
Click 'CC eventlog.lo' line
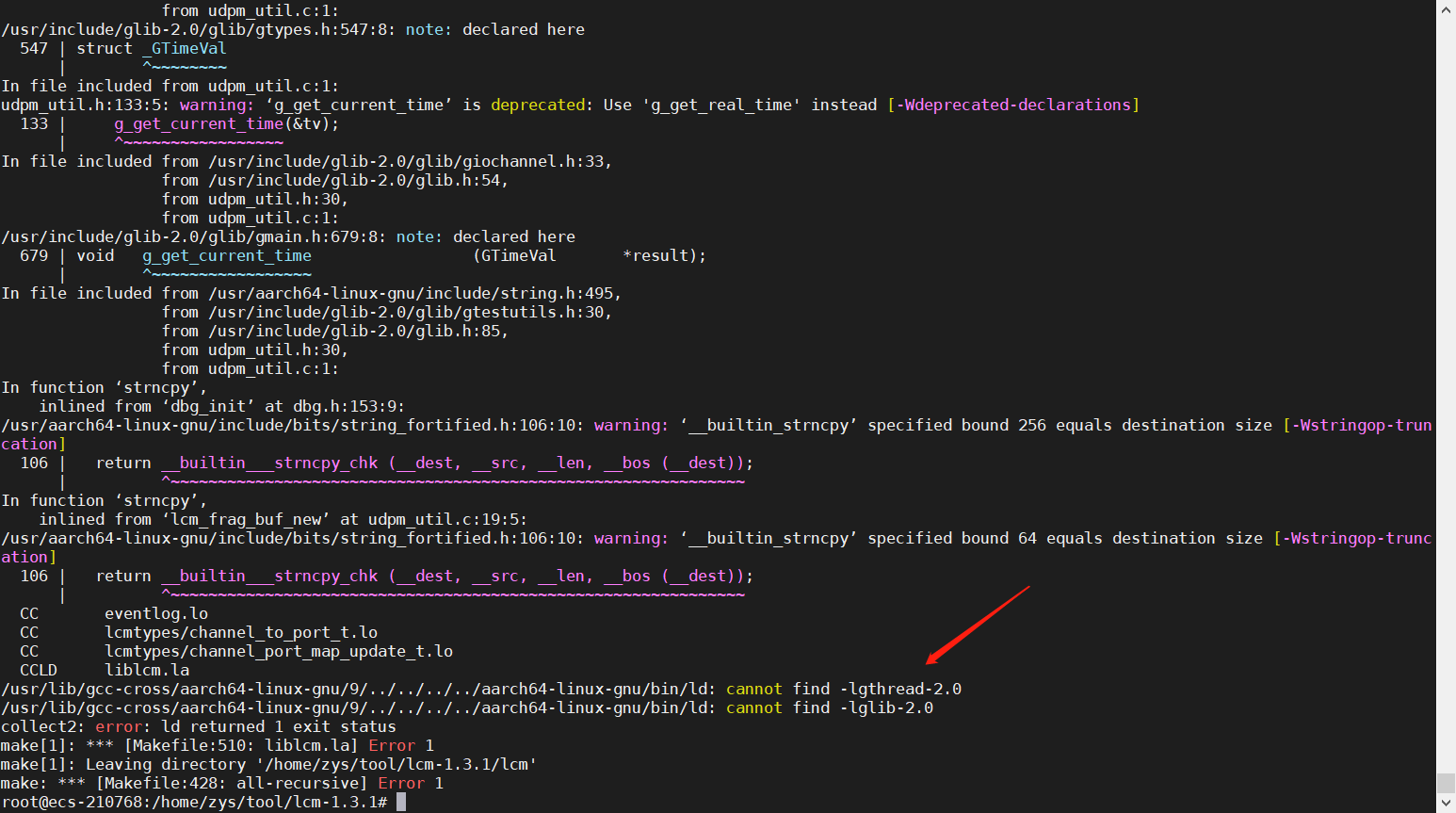point(114,613)
